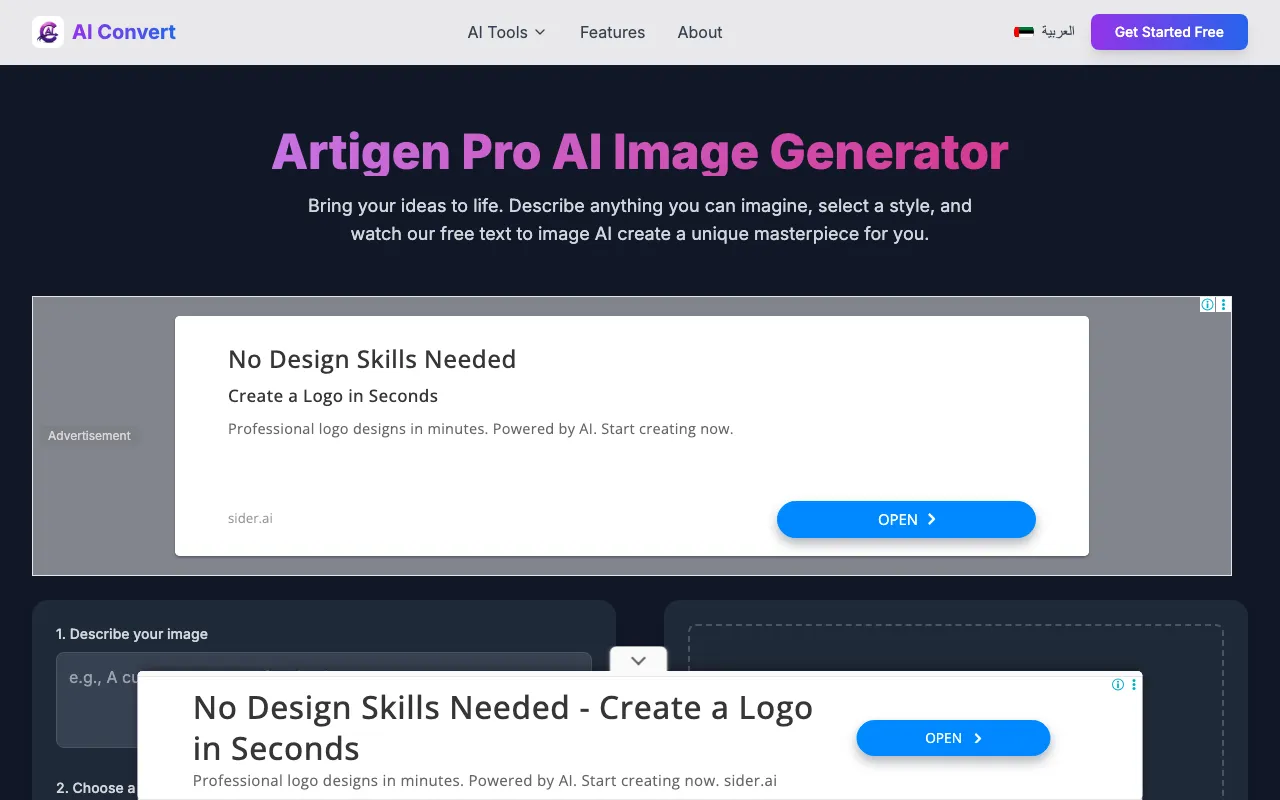Click the Artigen Pro AI Image Generator heading
Image resolution: width=1280 pixels, height=800 pixels.
tap(640, 152)
